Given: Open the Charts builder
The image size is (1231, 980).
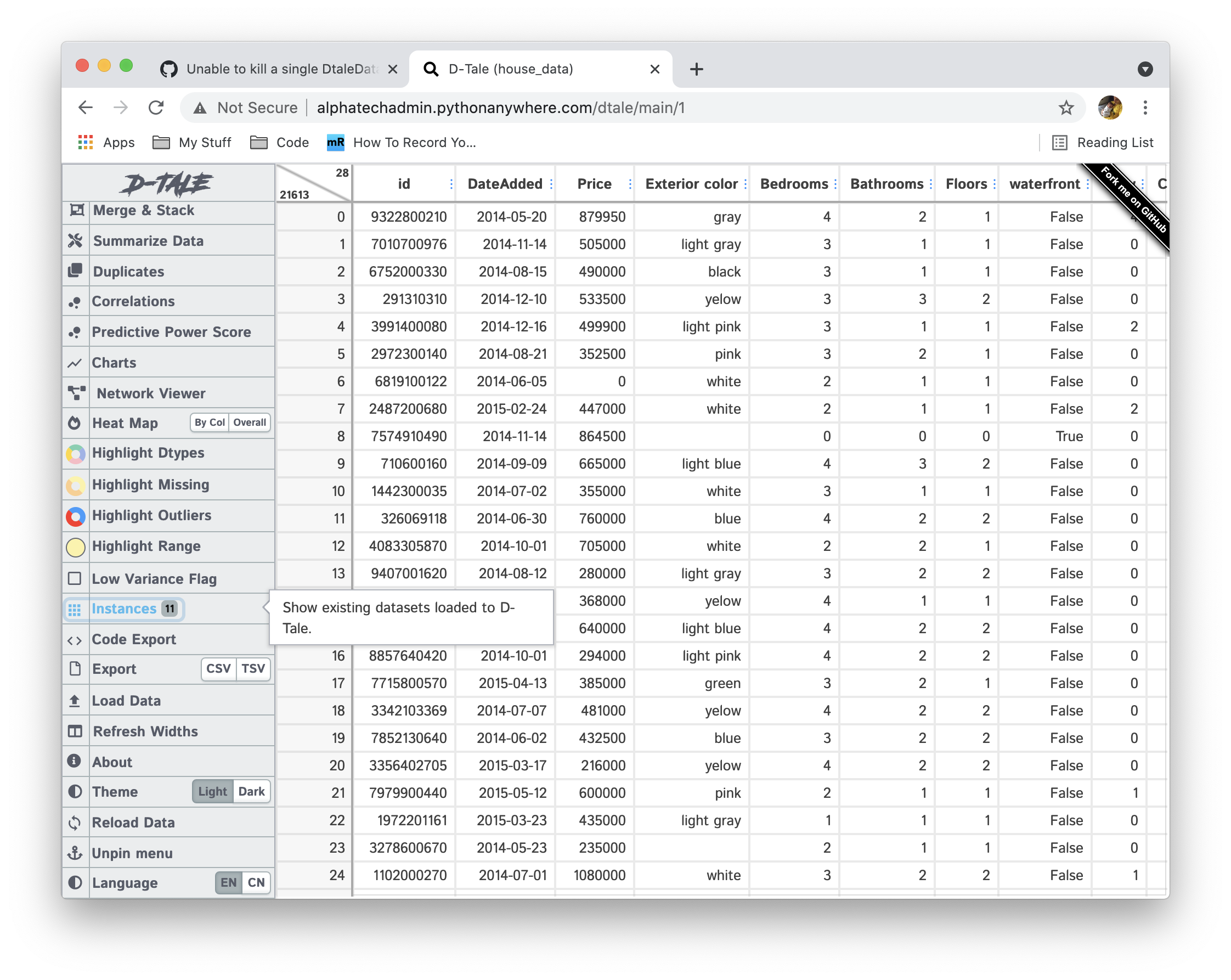Looking at the screenshot, I should click(114, 362).
